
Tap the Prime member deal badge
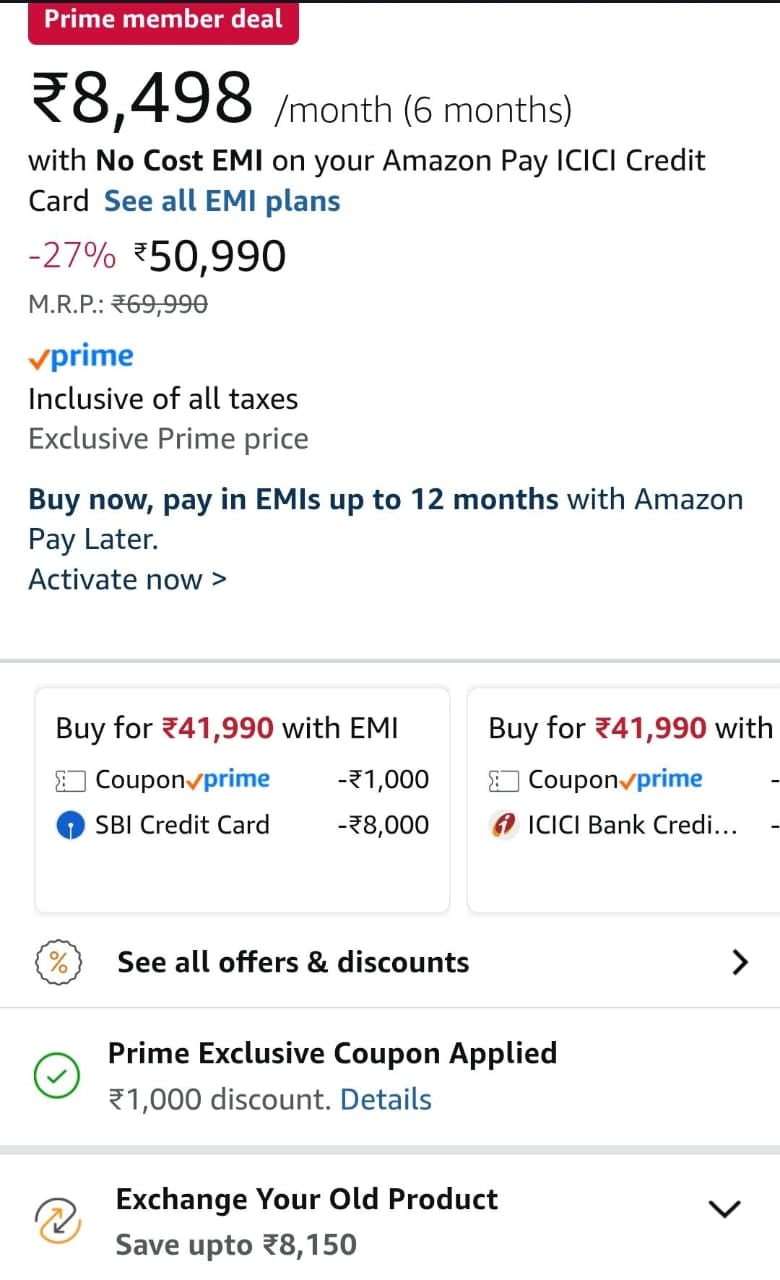(163, 20)
